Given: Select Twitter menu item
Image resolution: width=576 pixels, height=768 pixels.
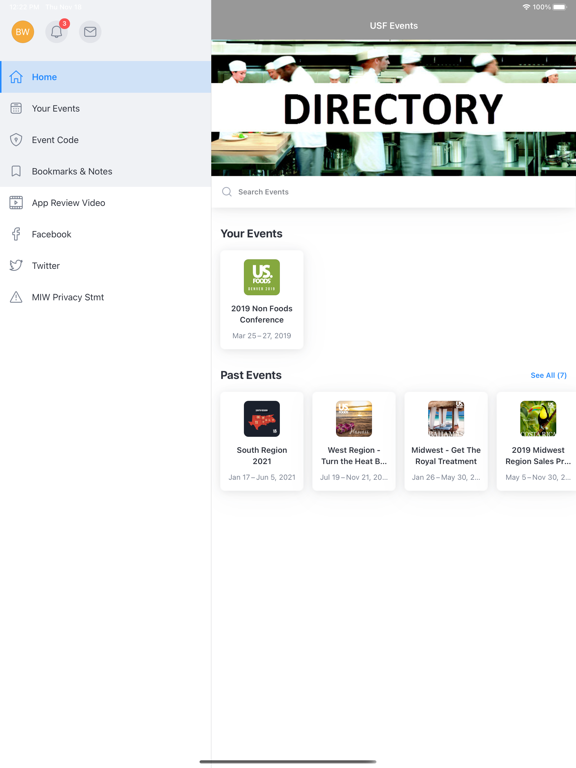Looking at the screenshot, I should point(106,265).
